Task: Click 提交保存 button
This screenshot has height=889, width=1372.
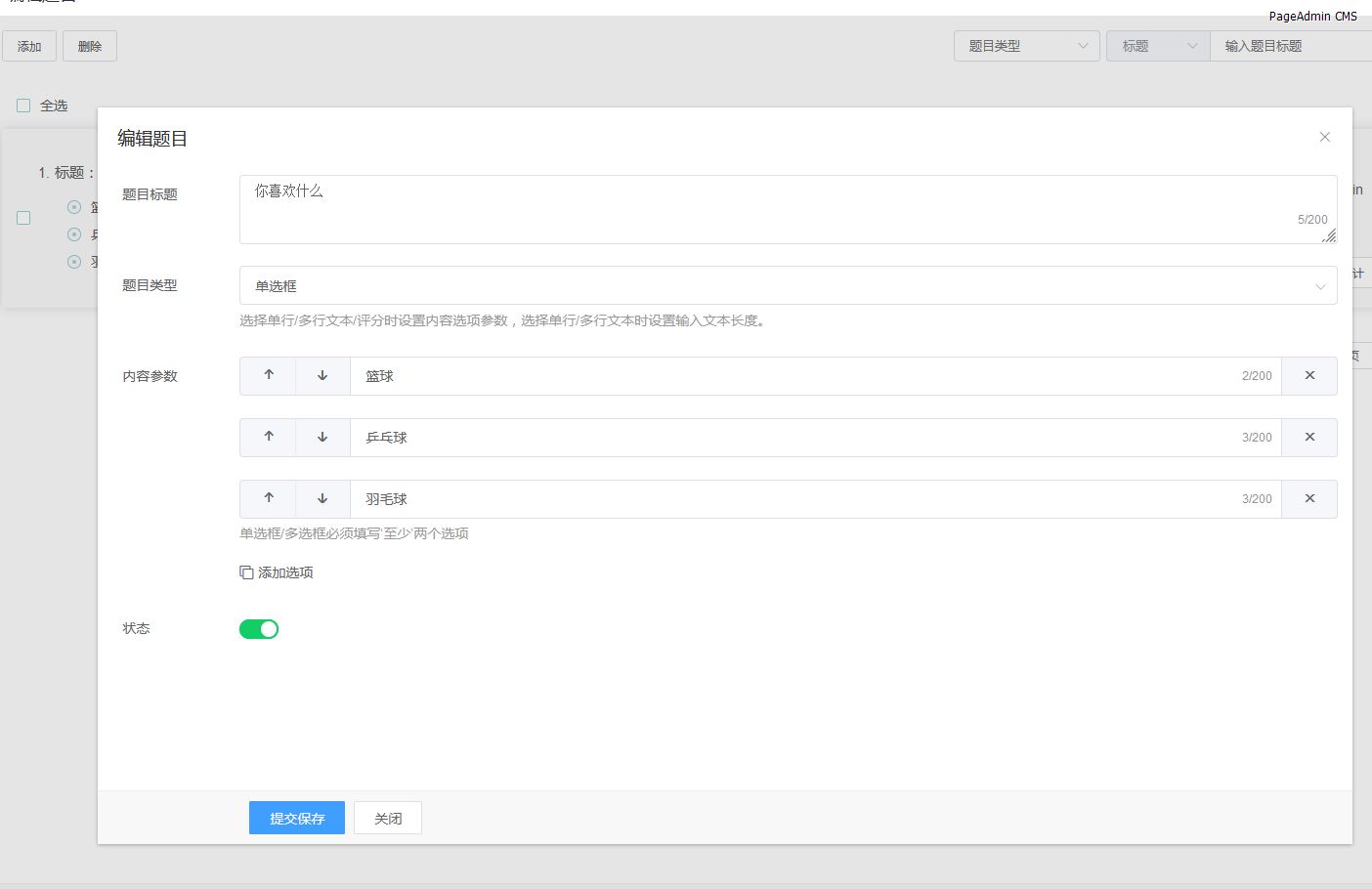Action: tap(297, 819)
